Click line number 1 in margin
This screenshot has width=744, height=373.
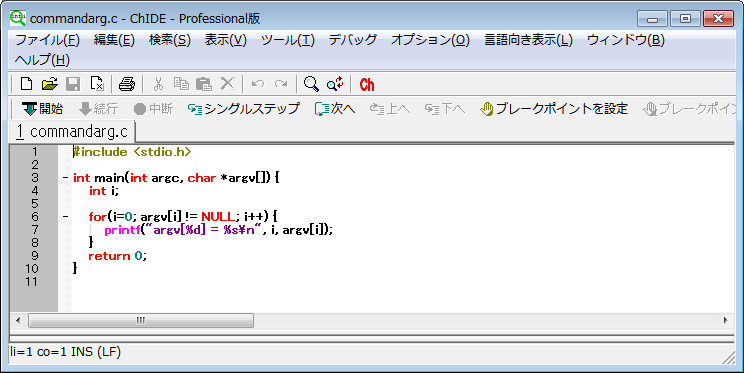[35, 152]
